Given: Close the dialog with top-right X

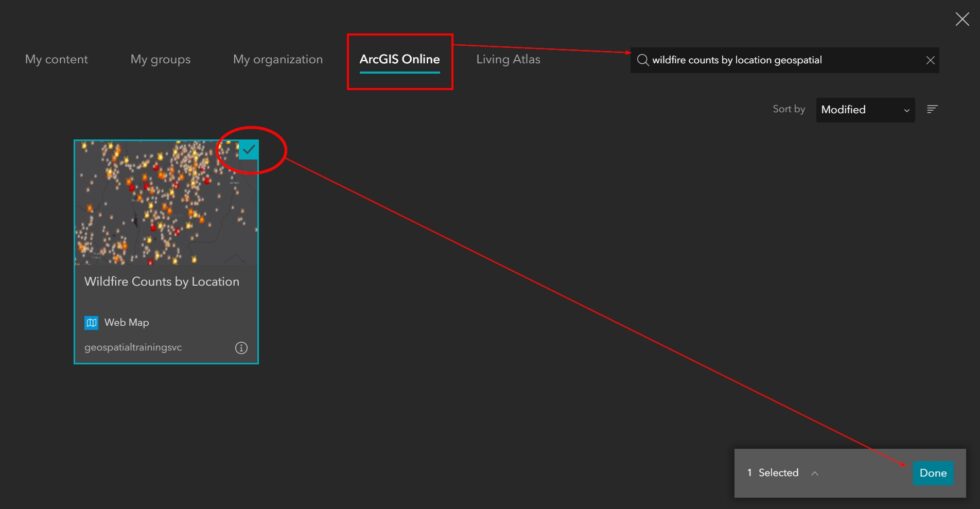Looking at the screenshot, I should coord(962,19).
